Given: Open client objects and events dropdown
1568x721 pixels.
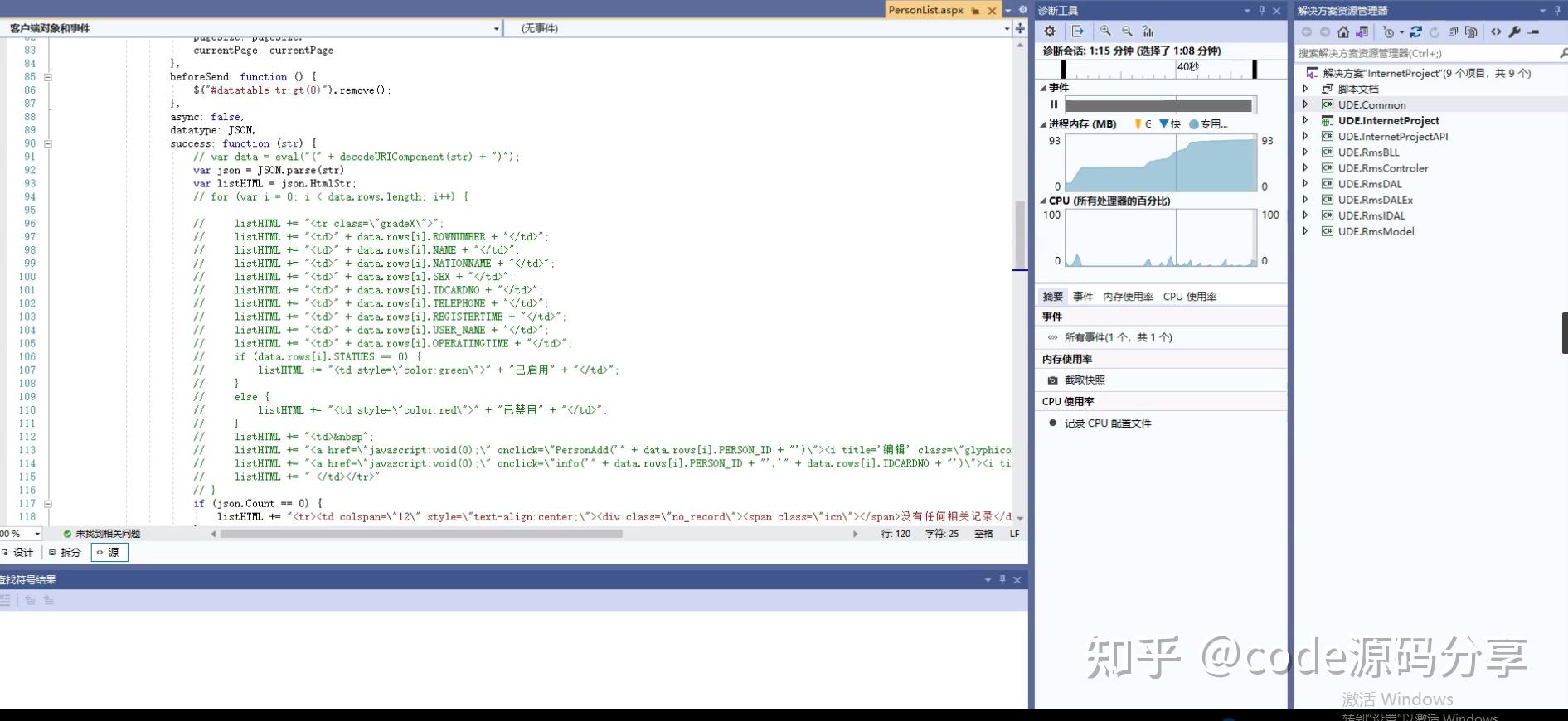Looking at the screenshot, I should (497, 28).
